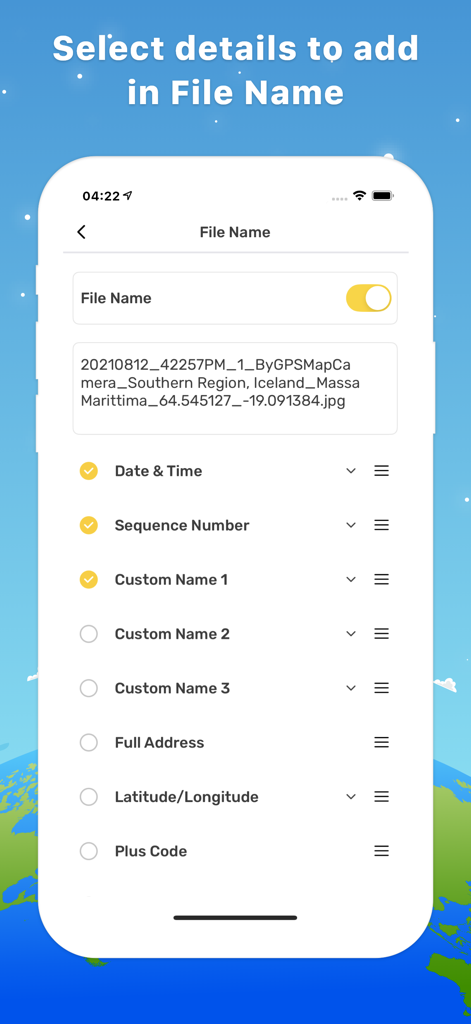Tap the location arrow status icon
Image resolution: width=471 pixels, height=1024 pixels.
click(128, 196)
